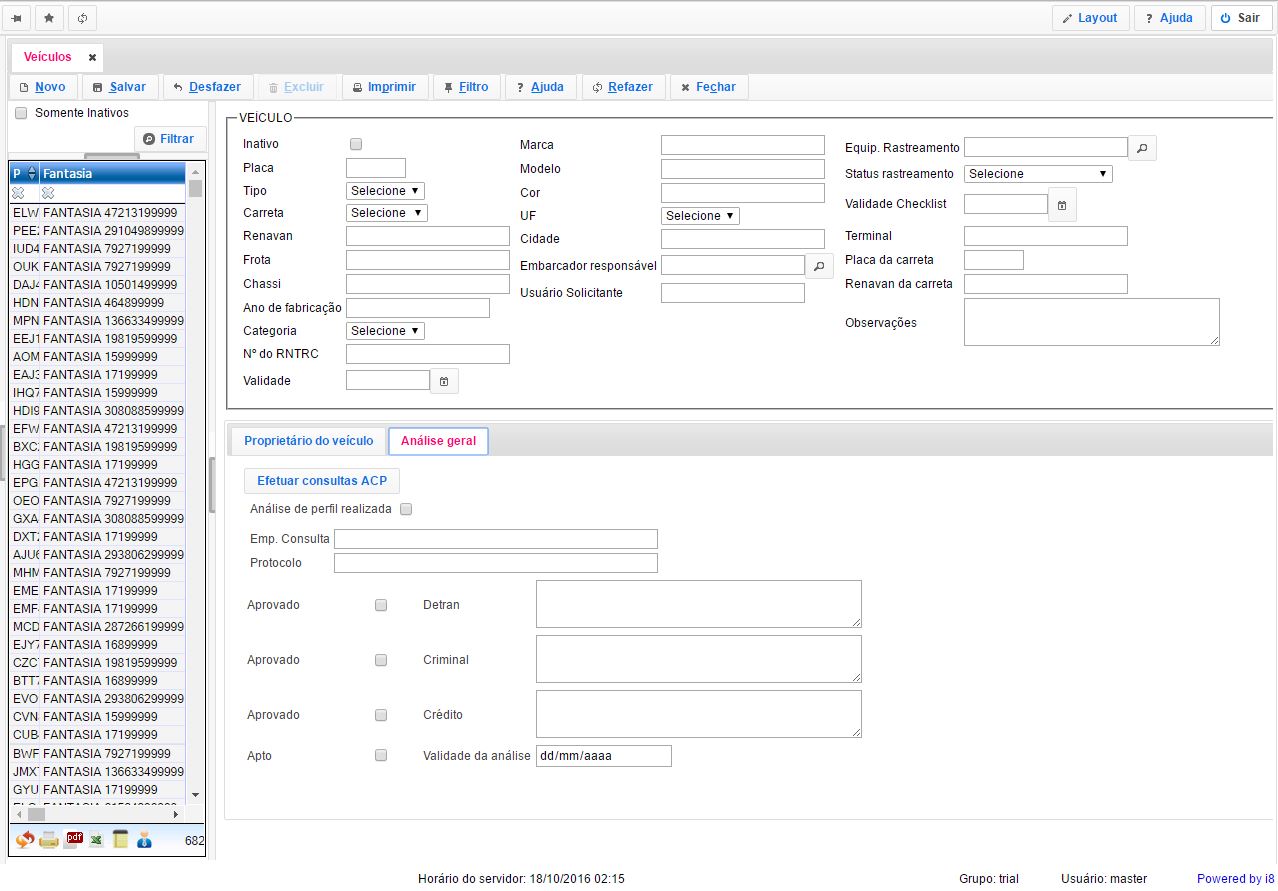This screenshot has height=891, width=1278.
Task: Toggle the Apto checkbox
Action: pyautogui.click(x=381, y=755)
